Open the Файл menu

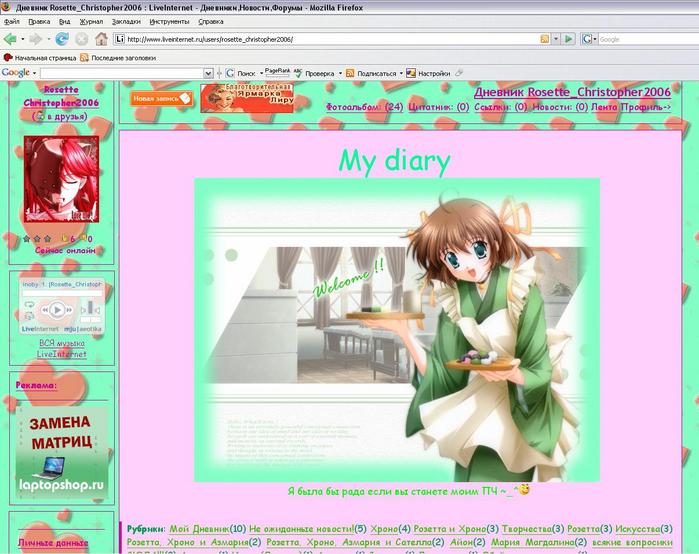[x=12, y=21]
